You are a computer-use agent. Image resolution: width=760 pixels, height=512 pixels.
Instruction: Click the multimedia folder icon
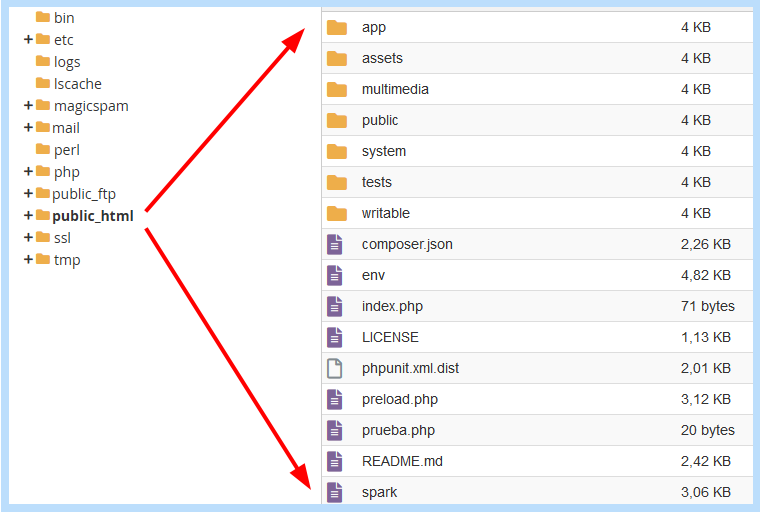336,90
